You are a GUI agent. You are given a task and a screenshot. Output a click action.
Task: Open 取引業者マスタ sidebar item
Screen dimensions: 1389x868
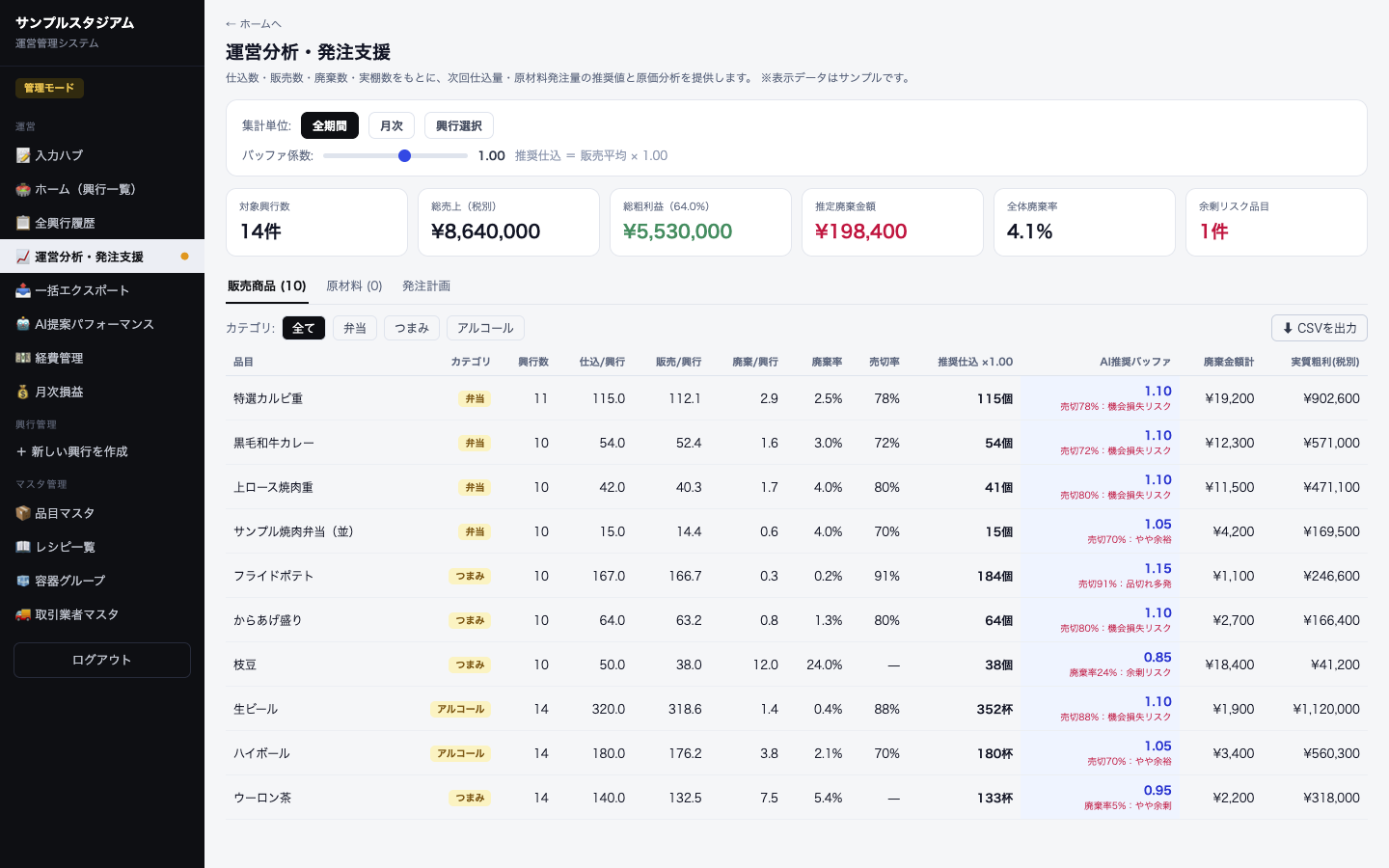[x=102, y=614]
